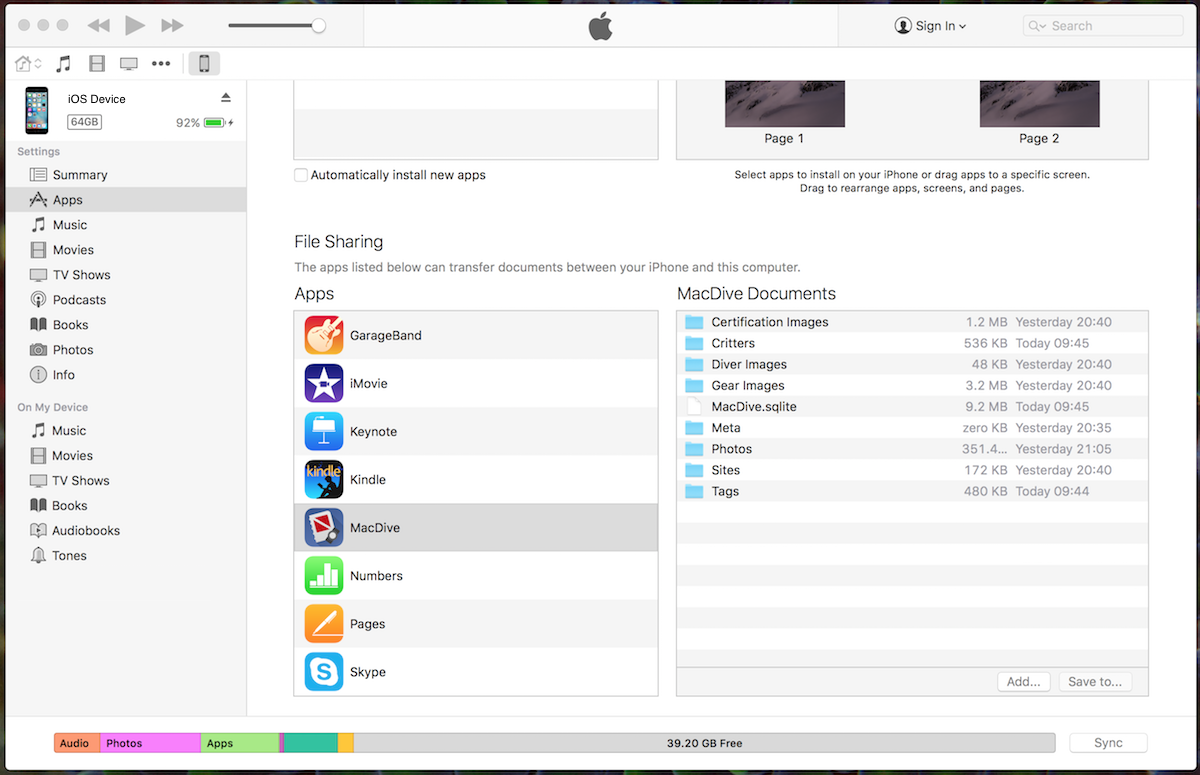Select the MacDive.sqlite file
The height and width of the screenshot is (775, 1200).
pos(912,406)
